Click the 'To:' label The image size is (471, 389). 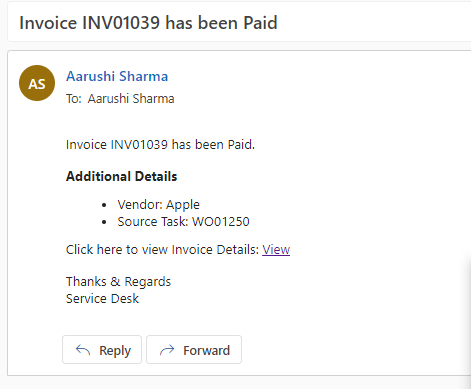click(74, 99)
